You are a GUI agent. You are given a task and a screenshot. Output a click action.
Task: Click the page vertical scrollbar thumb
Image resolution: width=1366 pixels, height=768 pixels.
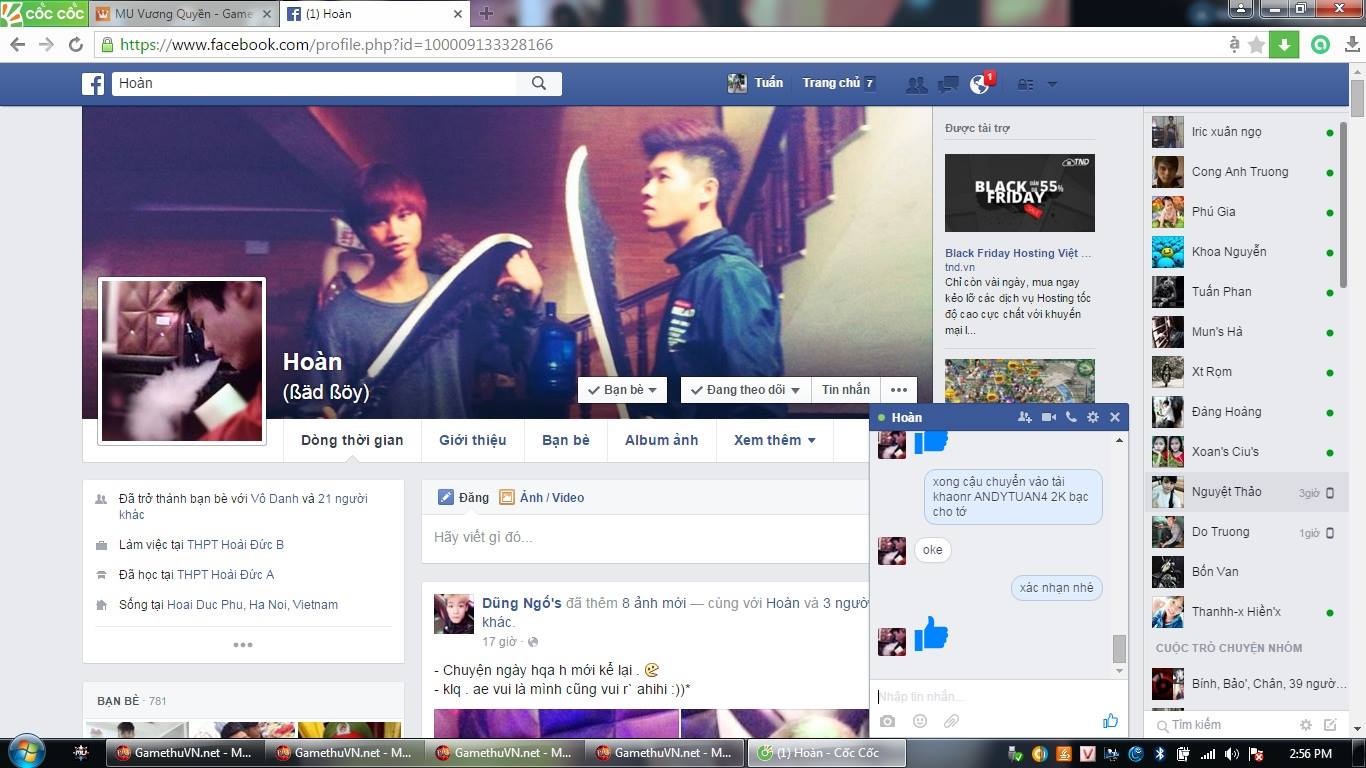tap(1358, 98)
